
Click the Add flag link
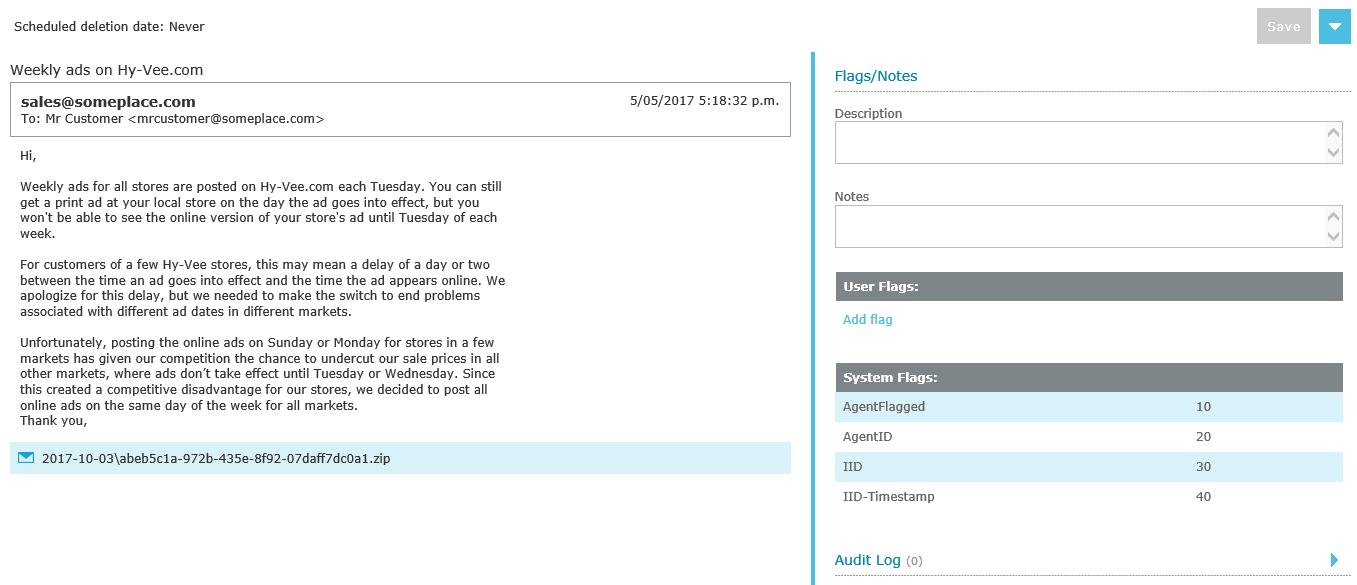(867, 320)
